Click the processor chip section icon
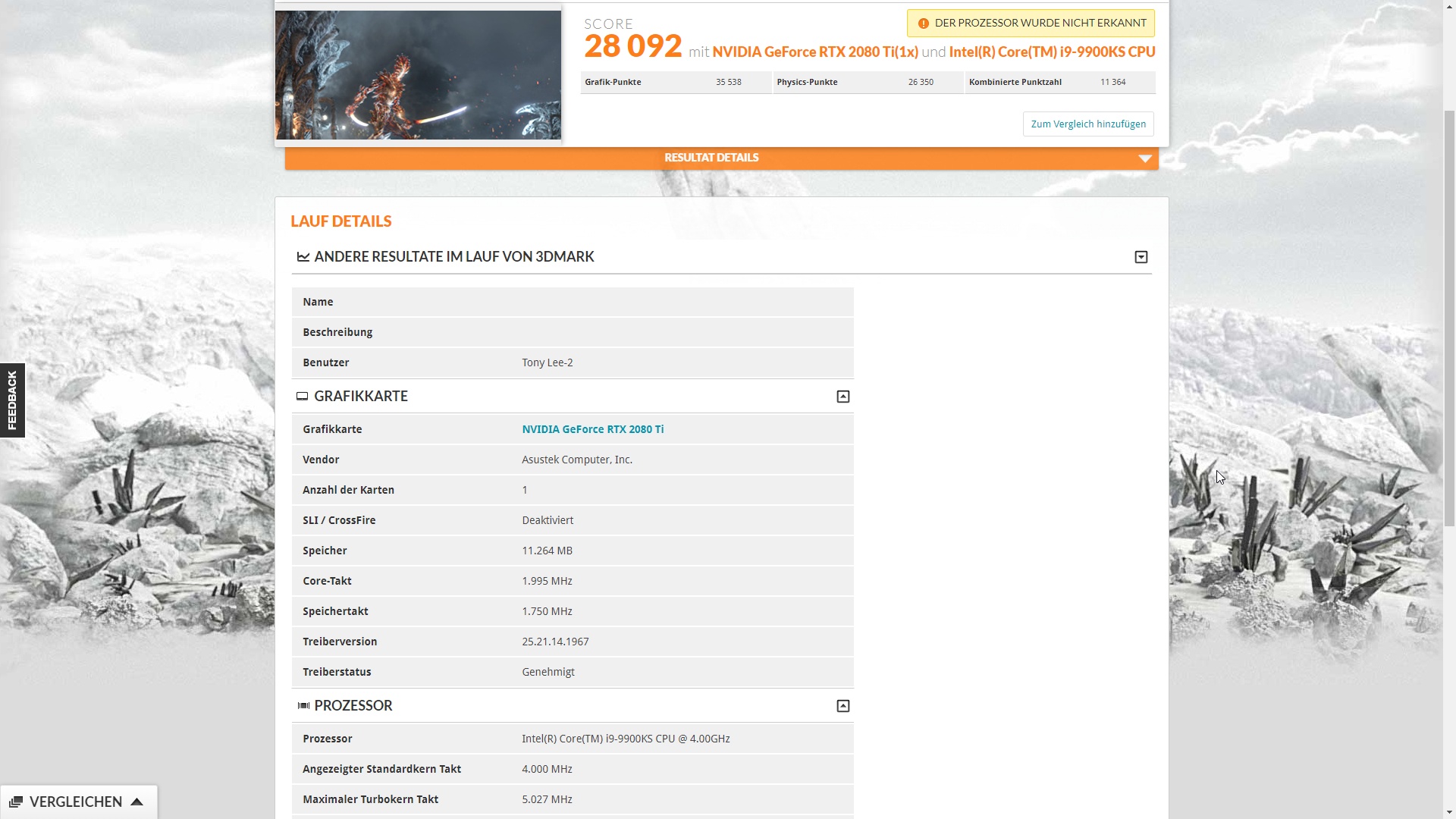Image resolution: width=1456 pixels, height=819 pixels. tap(303, 706)
